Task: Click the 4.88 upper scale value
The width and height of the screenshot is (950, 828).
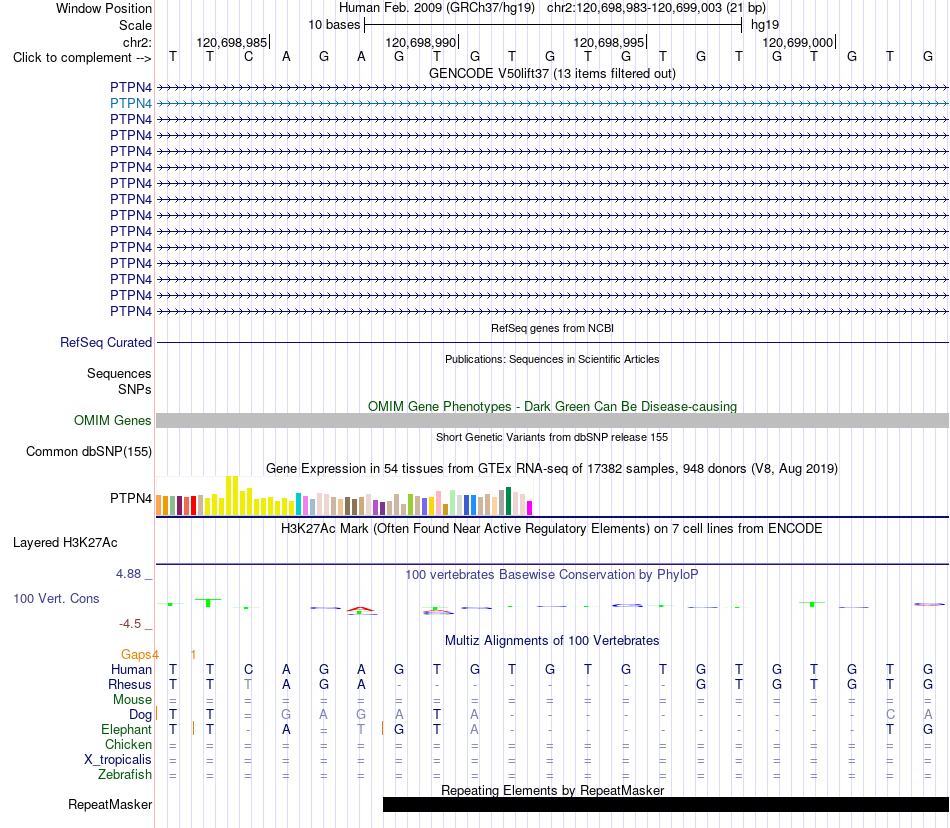Action: [128, 574]
